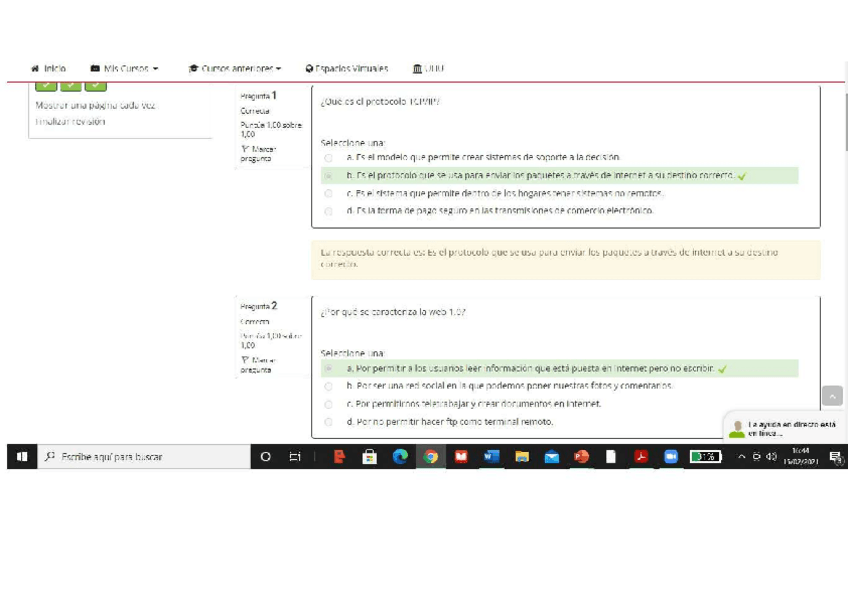
Task: Open Adobe Acrobat from taskbar
Action: pos(641,457)
